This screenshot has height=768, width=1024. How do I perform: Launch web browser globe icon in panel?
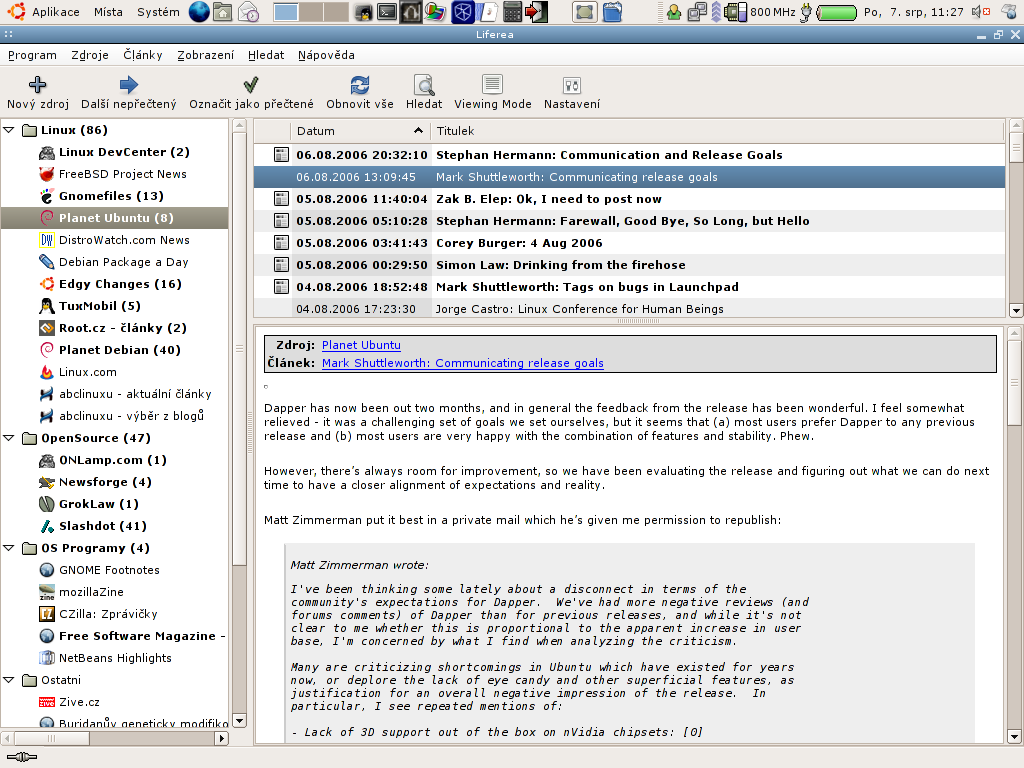click(199, 12)
